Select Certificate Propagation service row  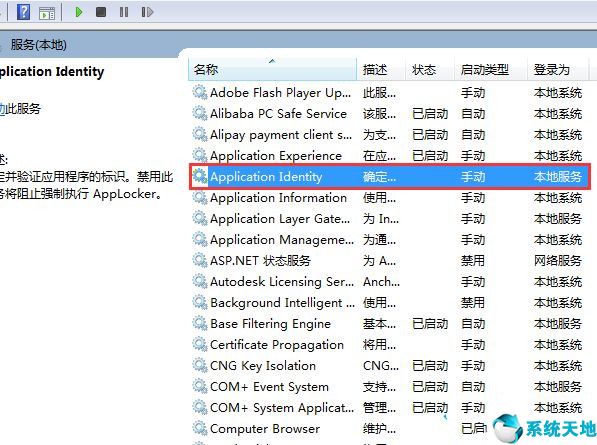(x=388, y=345)
